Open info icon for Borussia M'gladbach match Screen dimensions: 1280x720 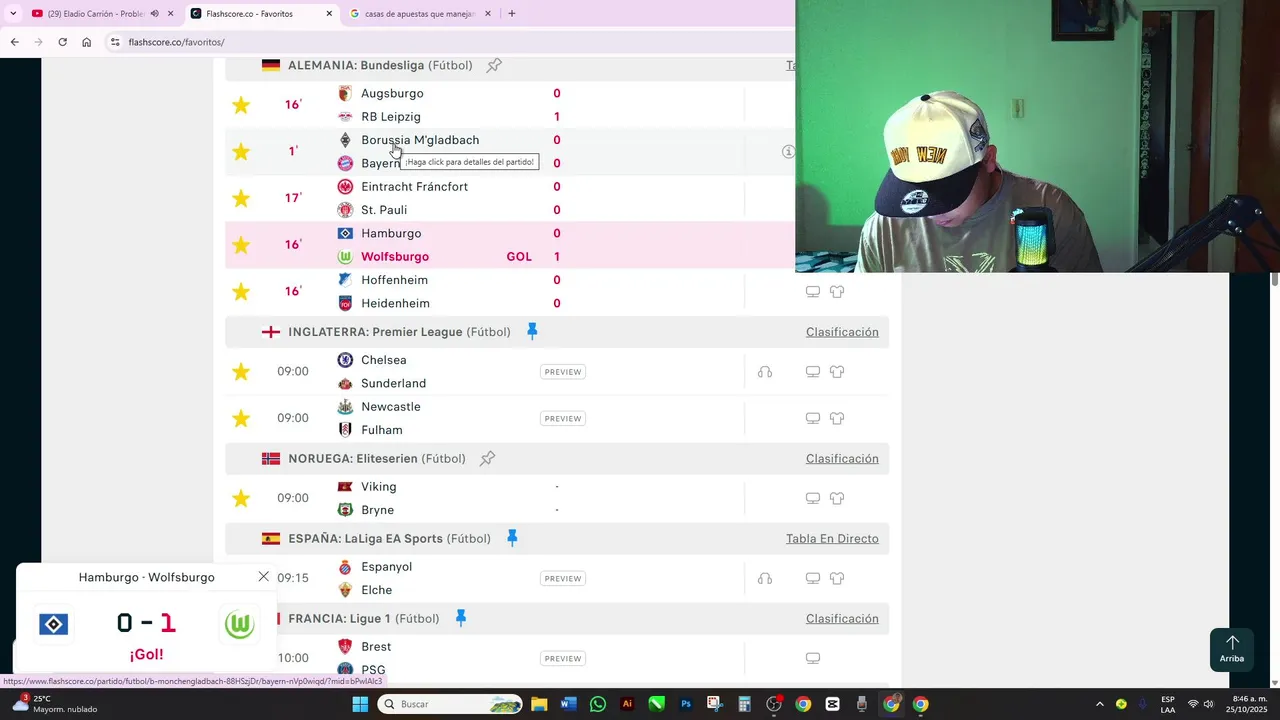pos(788,152)
